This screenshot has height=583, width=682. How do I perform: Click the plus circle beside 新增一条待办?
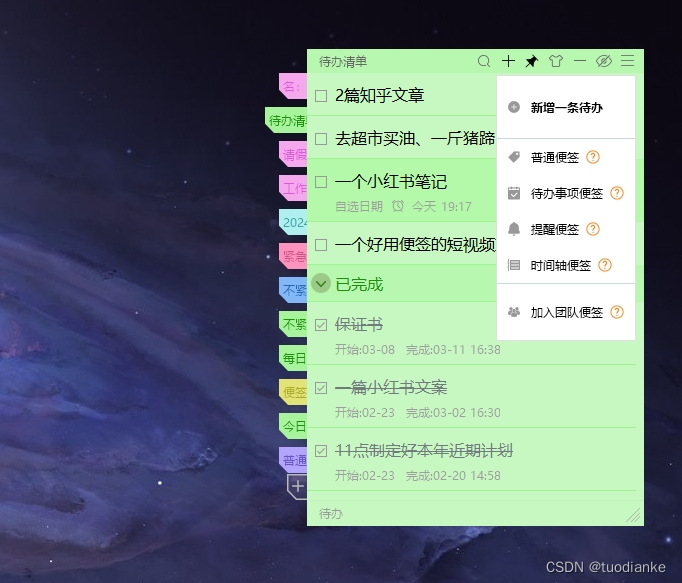pos(514,107)
